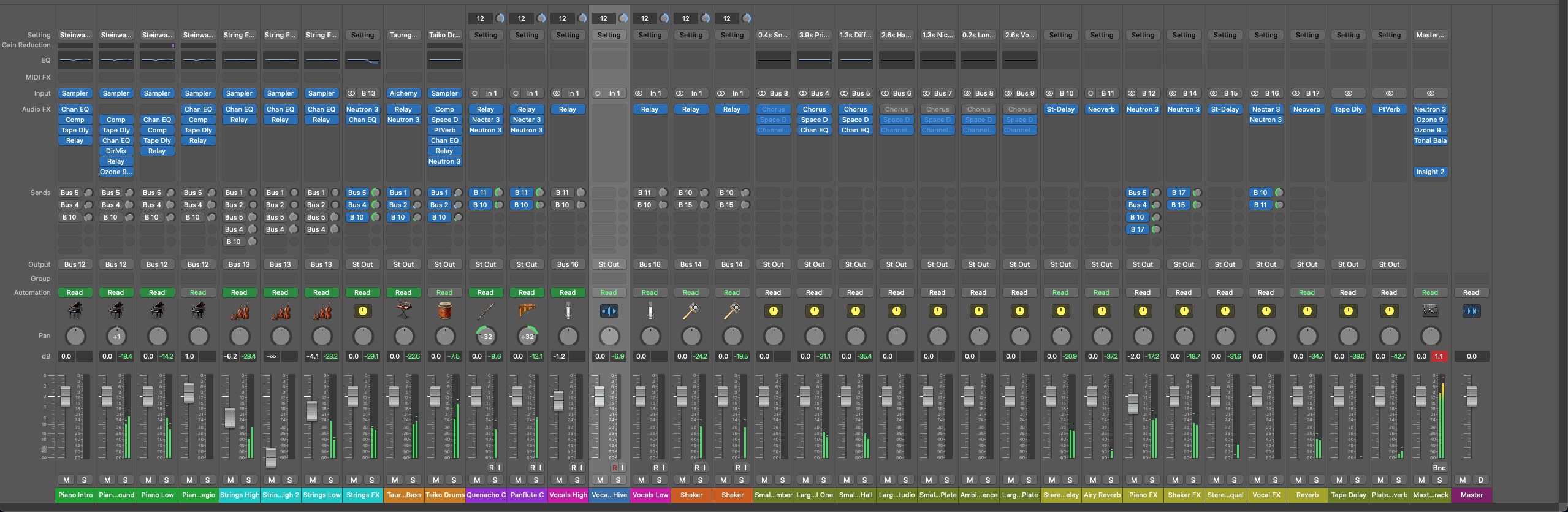1568x512 pixels.
Task: Click the Voca...Hive waveform icon
Action: coord(609,311)
